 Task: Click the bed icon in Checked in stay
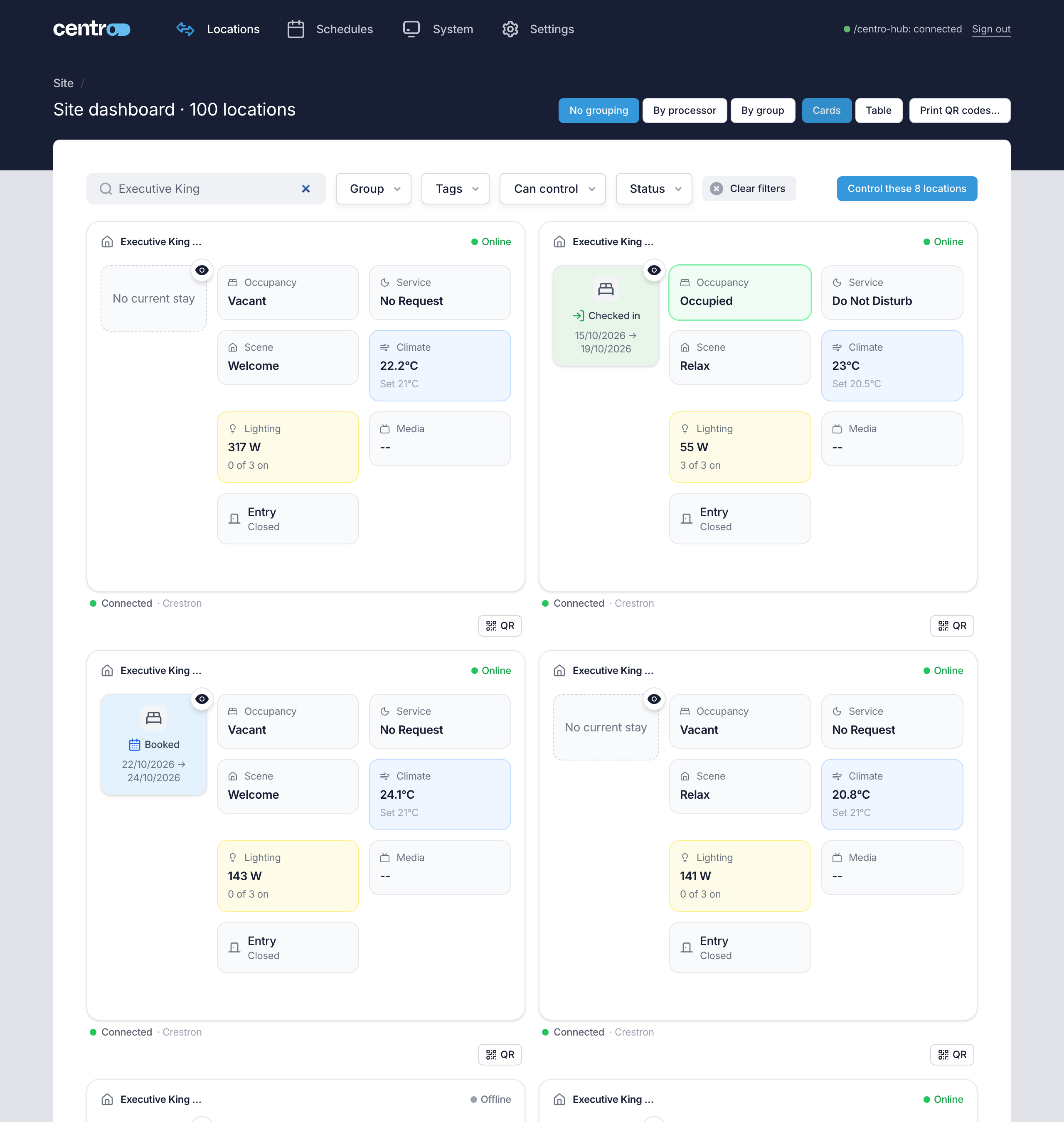pyautogui.click(x=606, y=289)
